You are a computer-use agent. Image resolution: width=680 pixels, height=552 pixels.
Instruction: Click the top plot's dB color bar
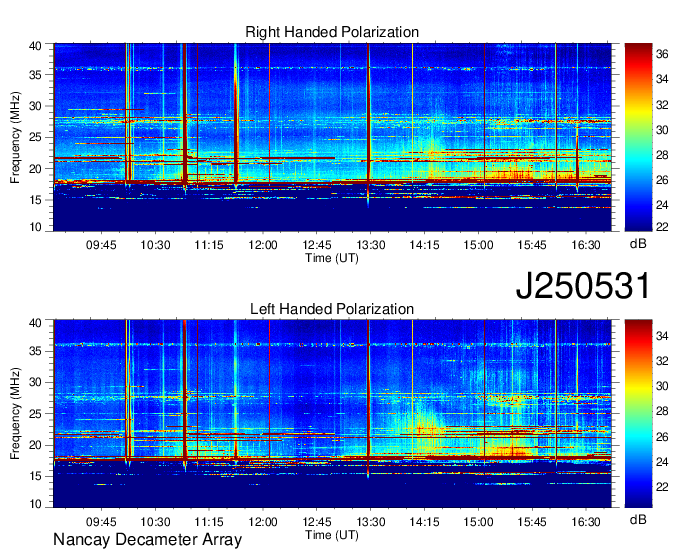638,137
